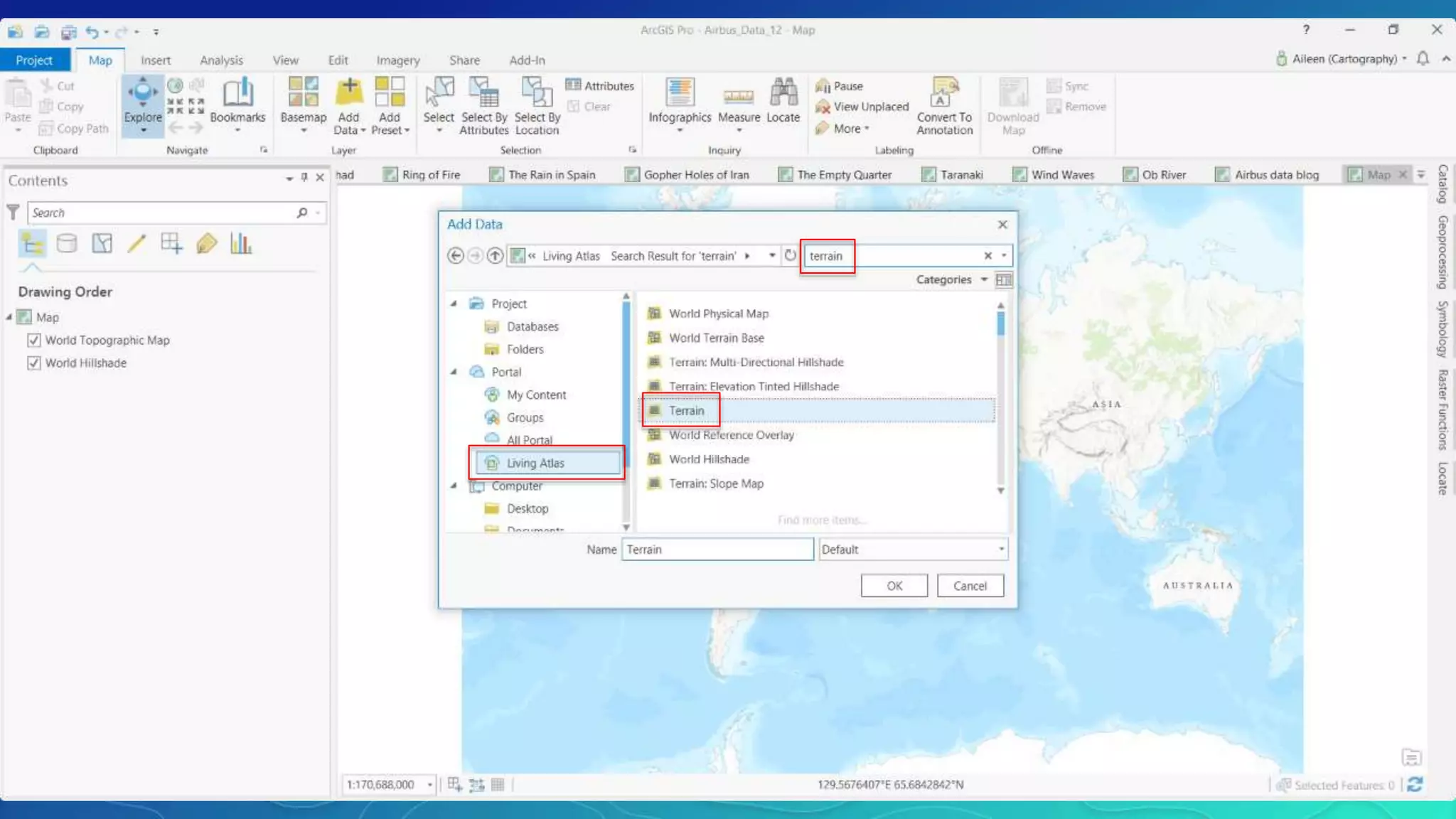This screenshot has height=819, width=1456.
Task: Select Terrain: Slope Map result item
Action: 715,483
